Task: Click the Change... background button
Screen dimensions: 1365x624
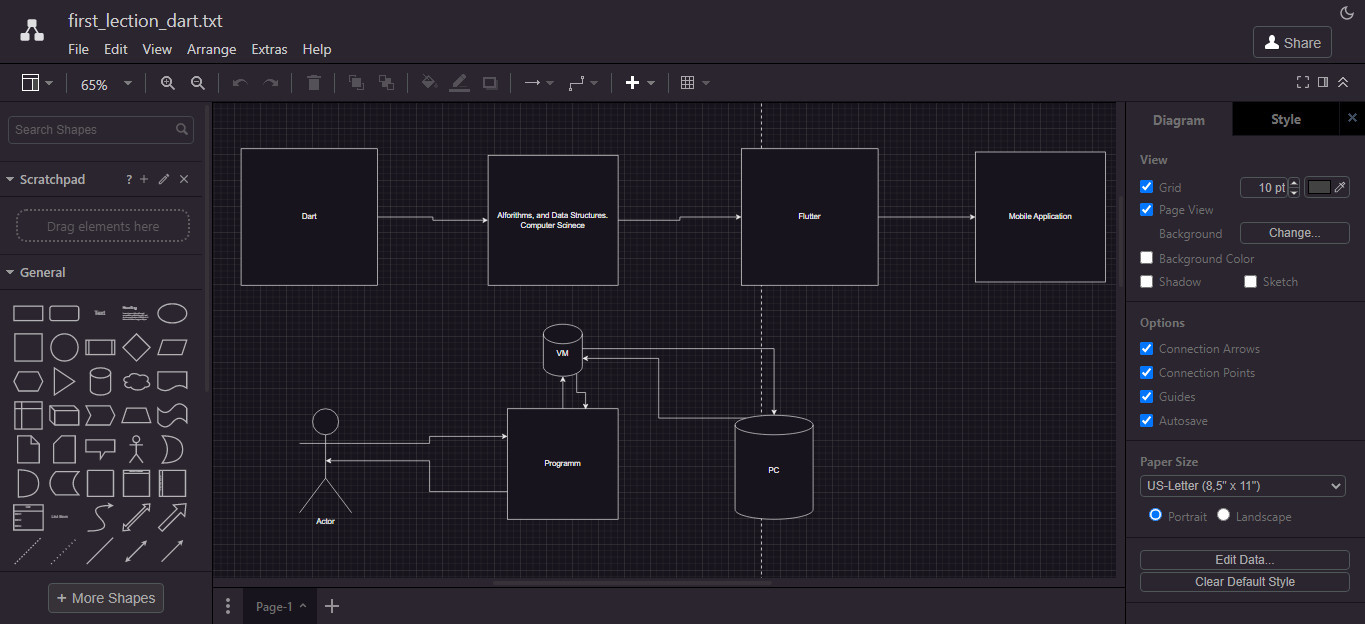Action: pyautogui.click(x=1294, y=233)
